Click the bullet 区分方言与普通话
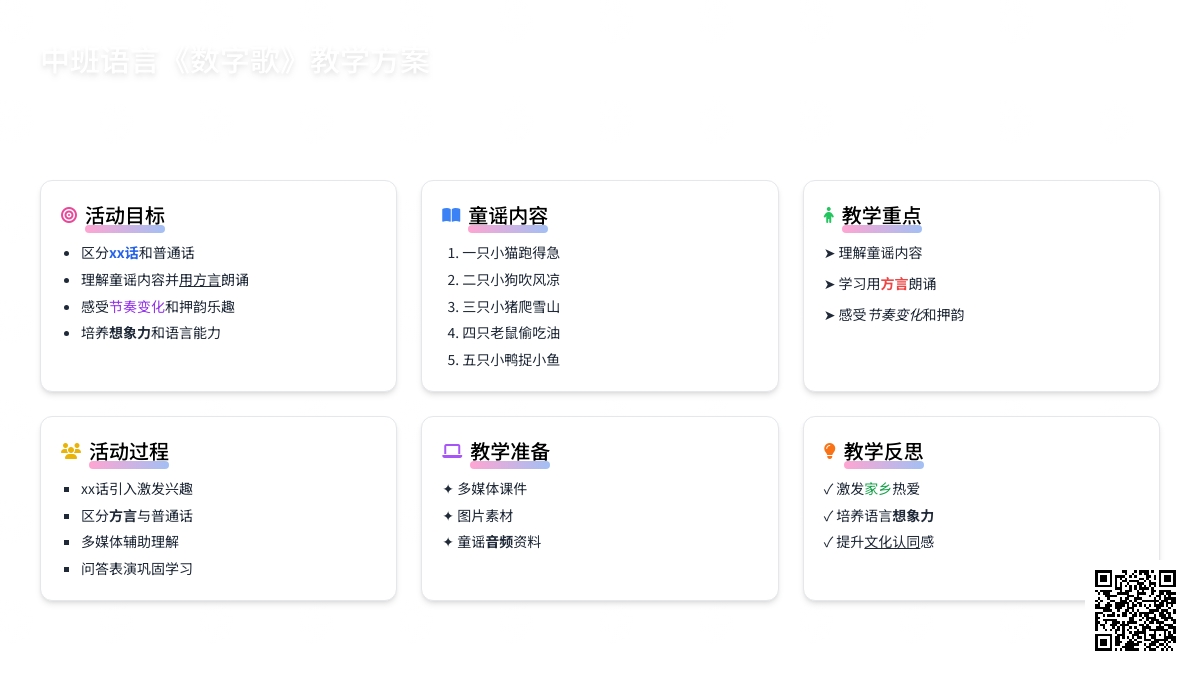 [137, 516]
